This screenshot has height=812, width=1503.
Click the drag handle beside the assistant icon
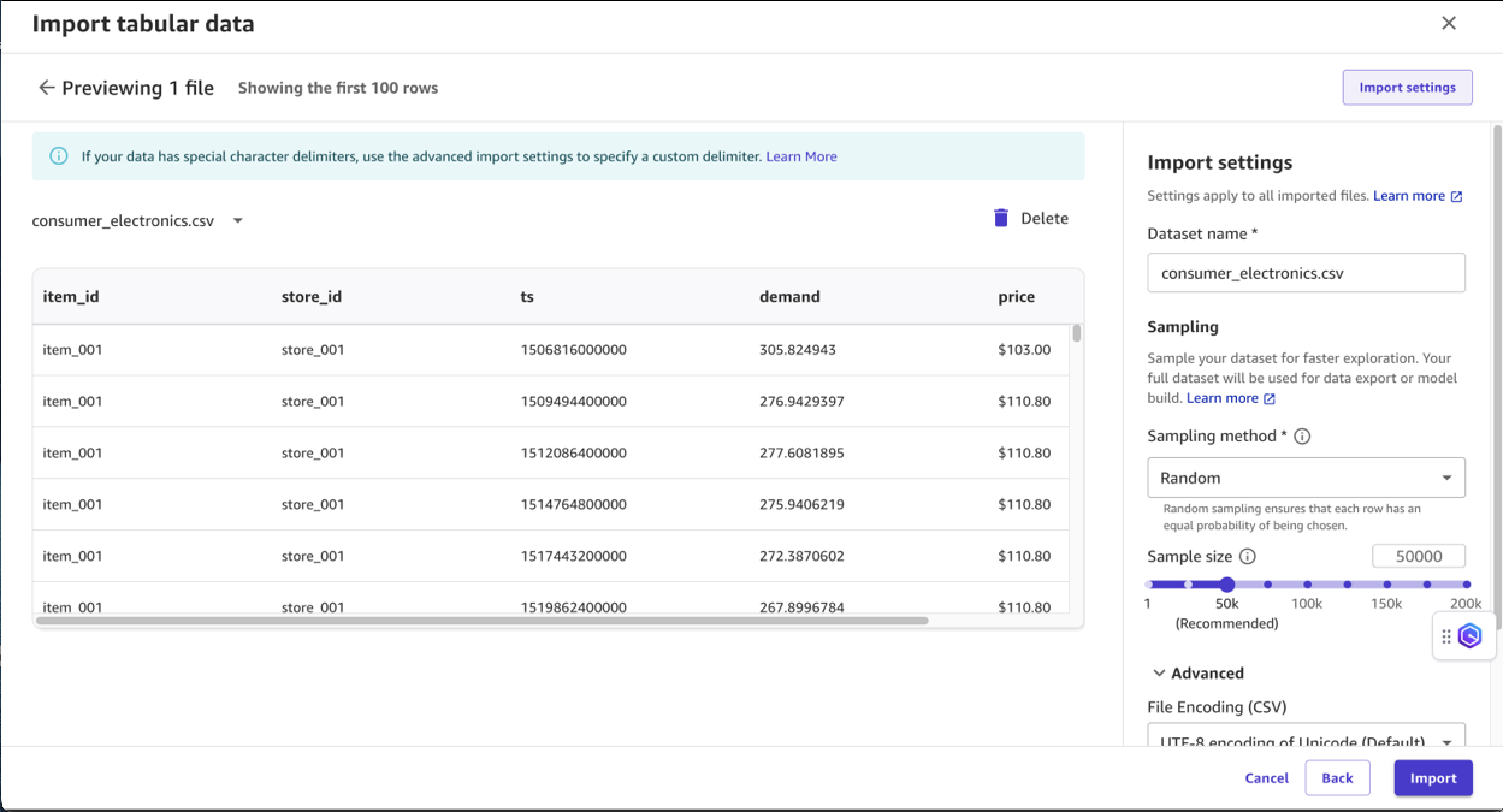tap(1446, 636)
